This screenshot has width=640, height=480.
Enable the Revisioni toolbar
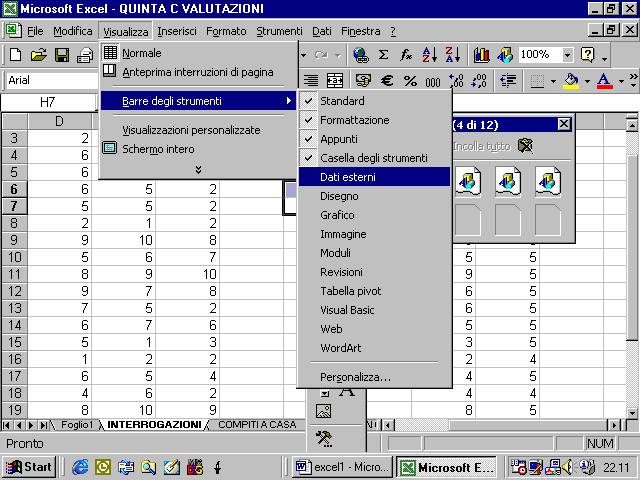(x=374, y=272)
